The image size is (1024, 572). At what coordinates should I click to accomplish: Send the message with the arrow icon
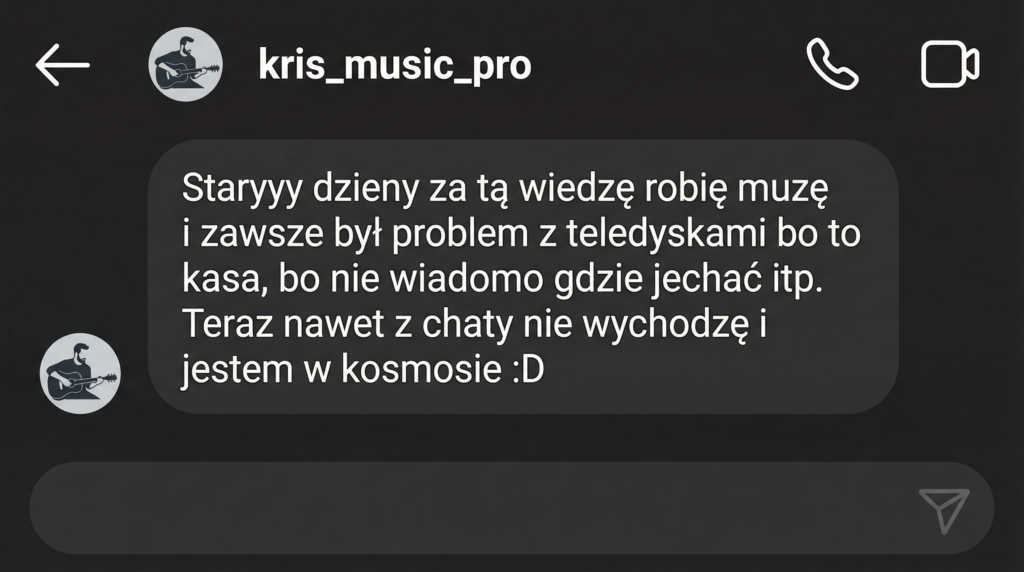[944, 509]
